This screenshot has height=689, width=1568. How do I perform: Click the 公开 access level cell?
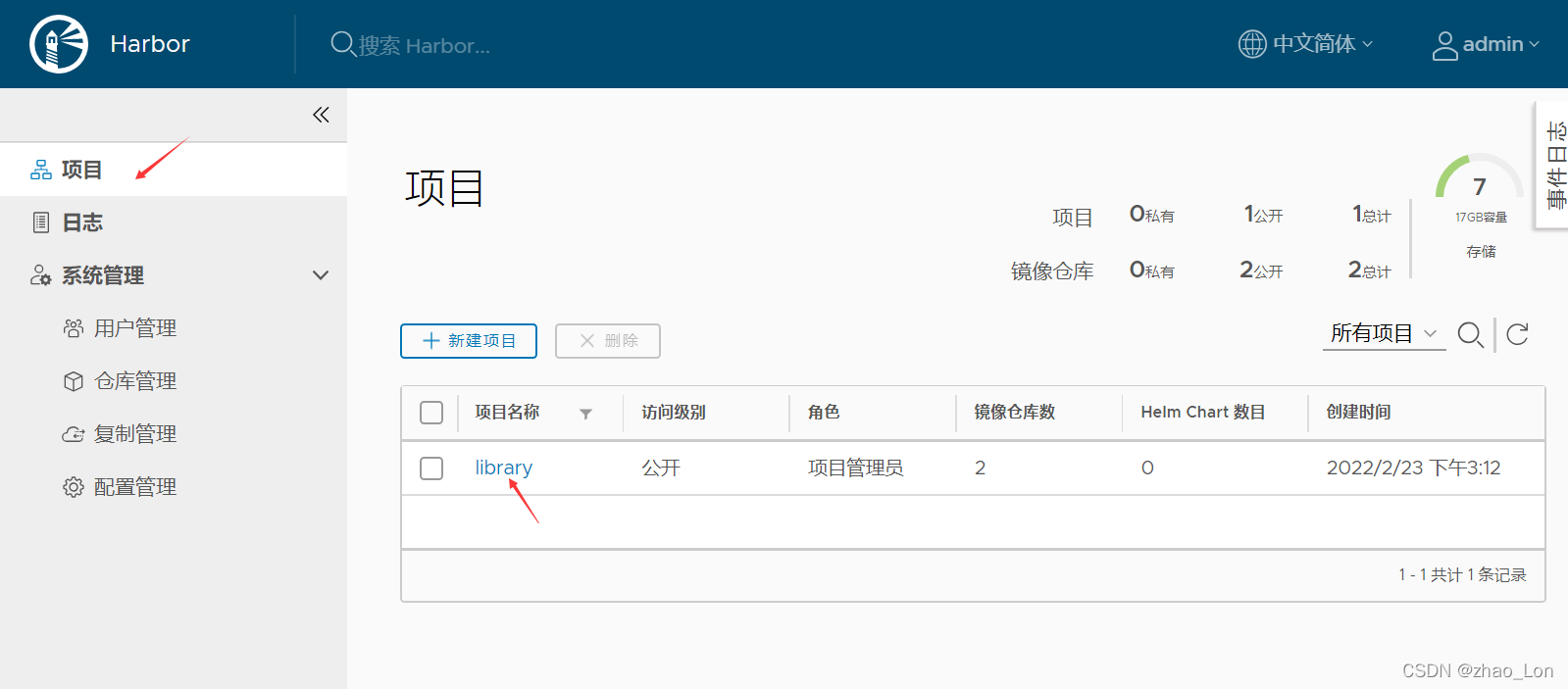[661, 468]
